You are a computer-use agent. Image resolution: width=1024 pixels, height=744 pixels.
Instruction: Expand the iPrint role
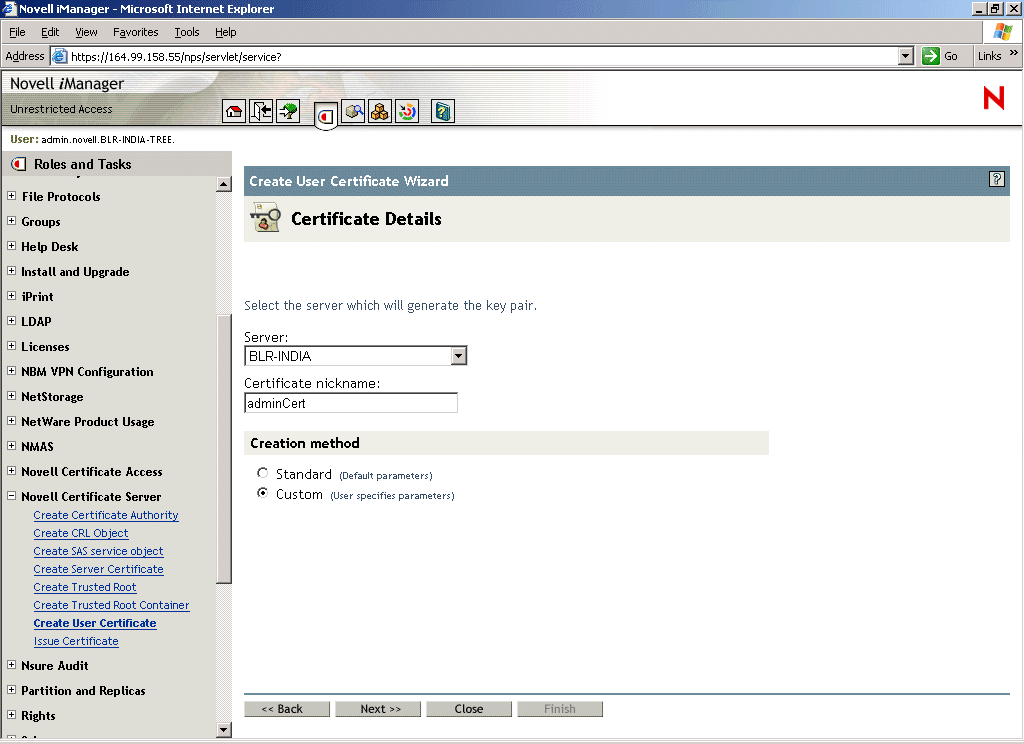11,295
